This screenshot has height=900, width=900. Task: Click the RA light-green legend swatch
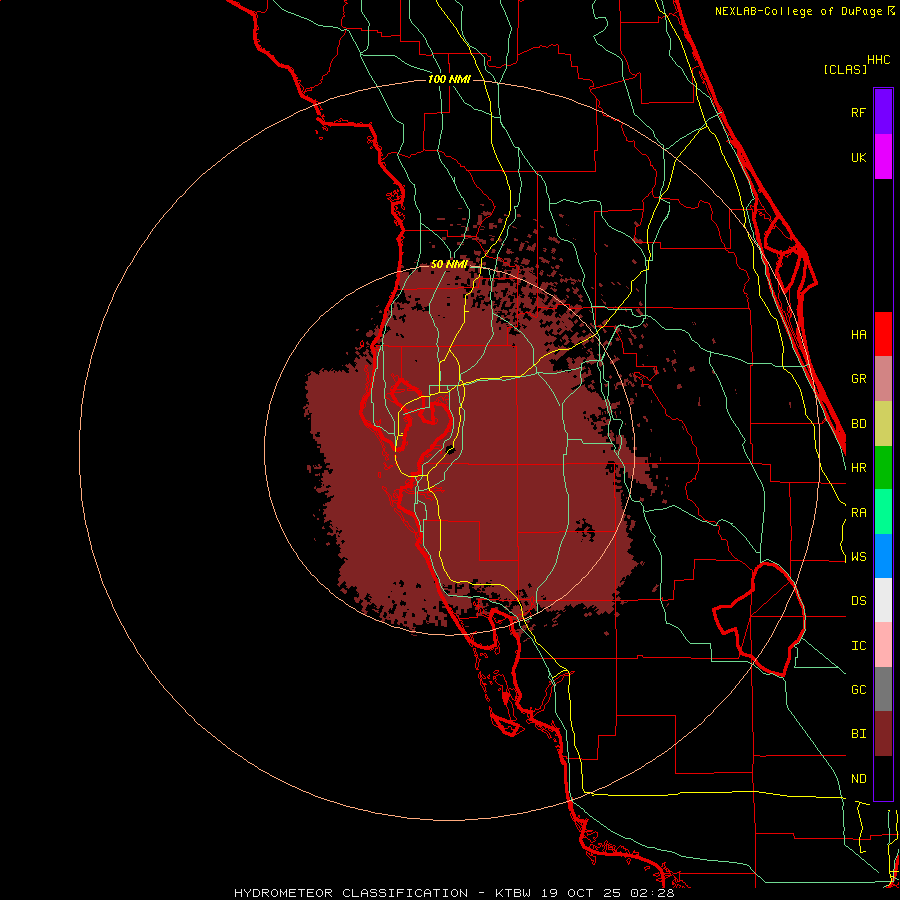tap(883, 512)
